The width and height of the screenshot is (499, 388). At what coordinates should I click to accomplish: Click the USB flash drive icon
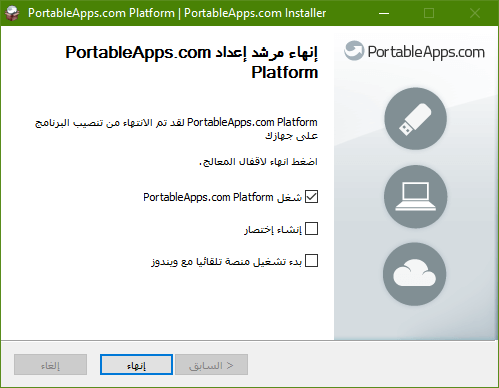(x=415, y=119)
